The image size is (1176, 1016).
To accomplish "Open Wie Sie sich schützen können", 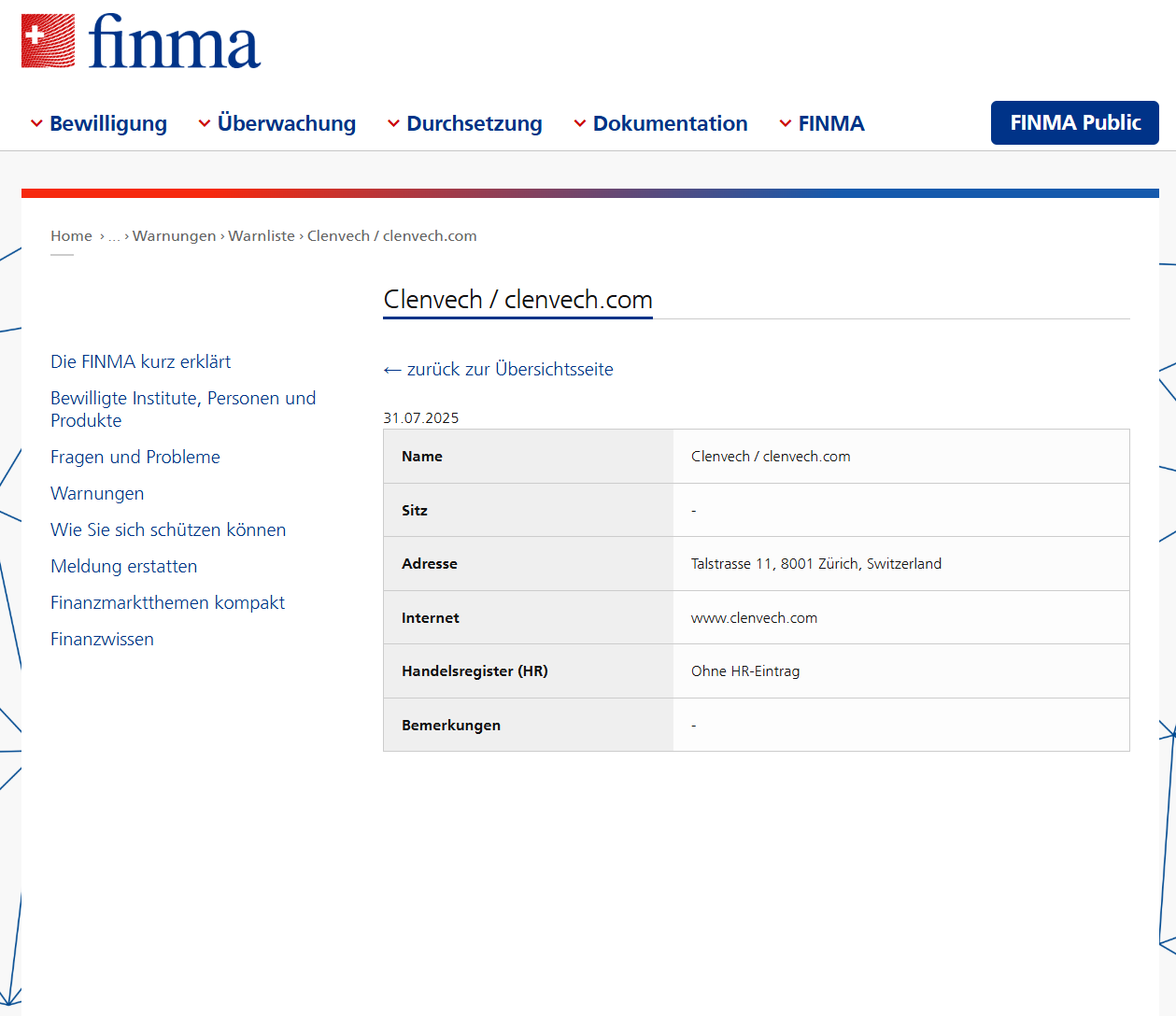I will tap(168, 529).
